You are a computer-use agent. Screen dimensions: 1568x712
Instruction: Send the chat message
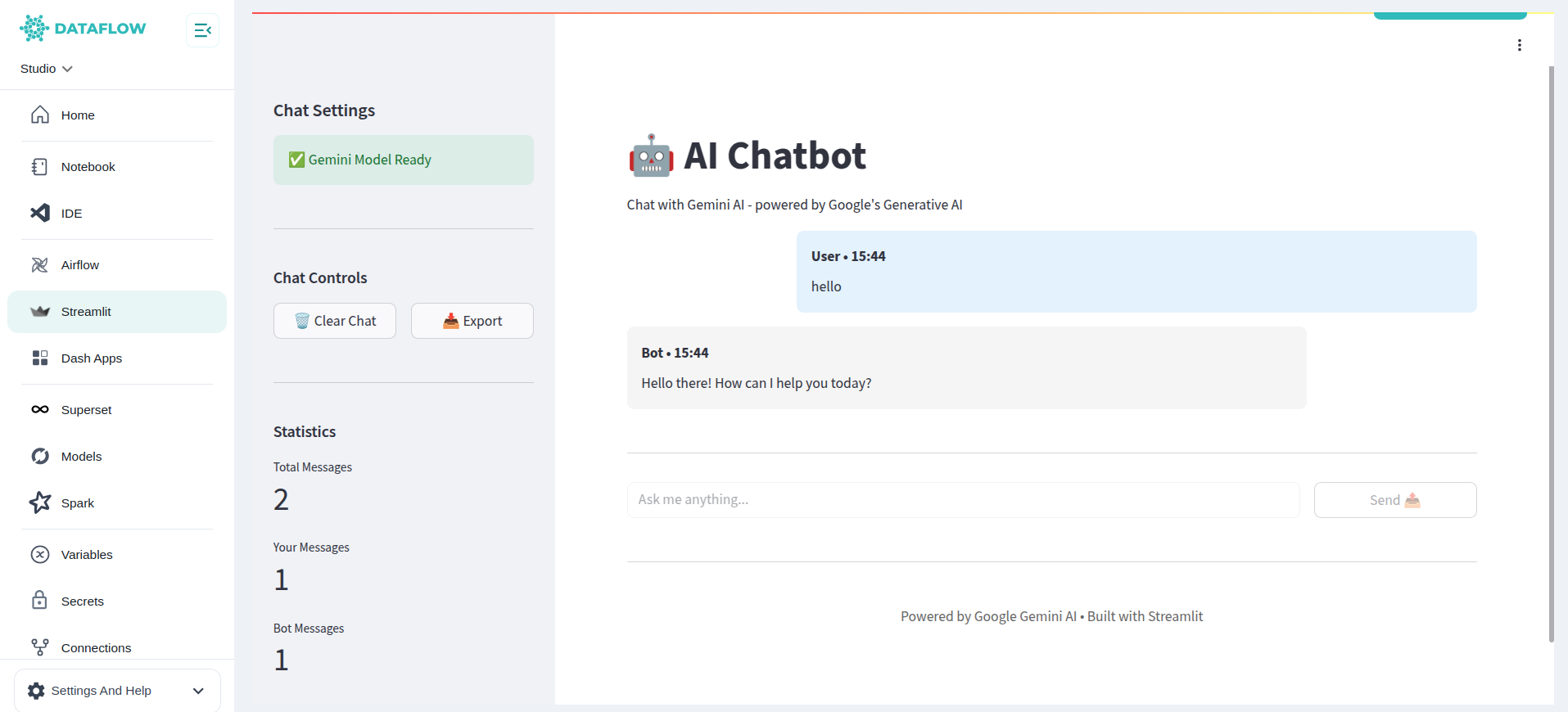point(1395,500)
